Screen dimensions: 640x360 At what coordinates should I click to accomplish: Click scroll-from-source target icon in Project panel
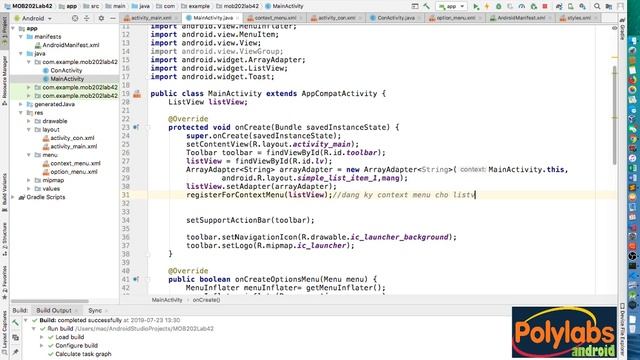tap(75, 18)
